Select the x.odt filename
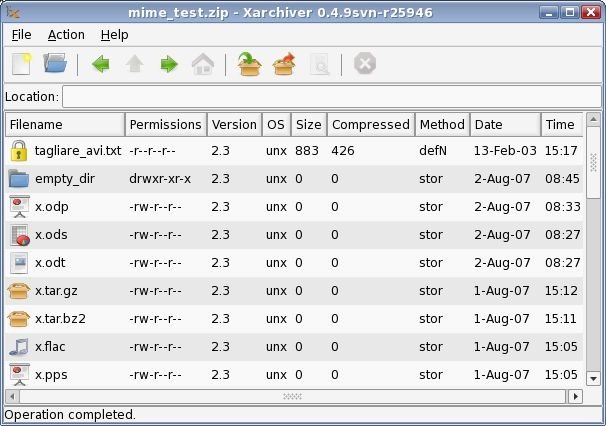 click(x=50, y=263)
